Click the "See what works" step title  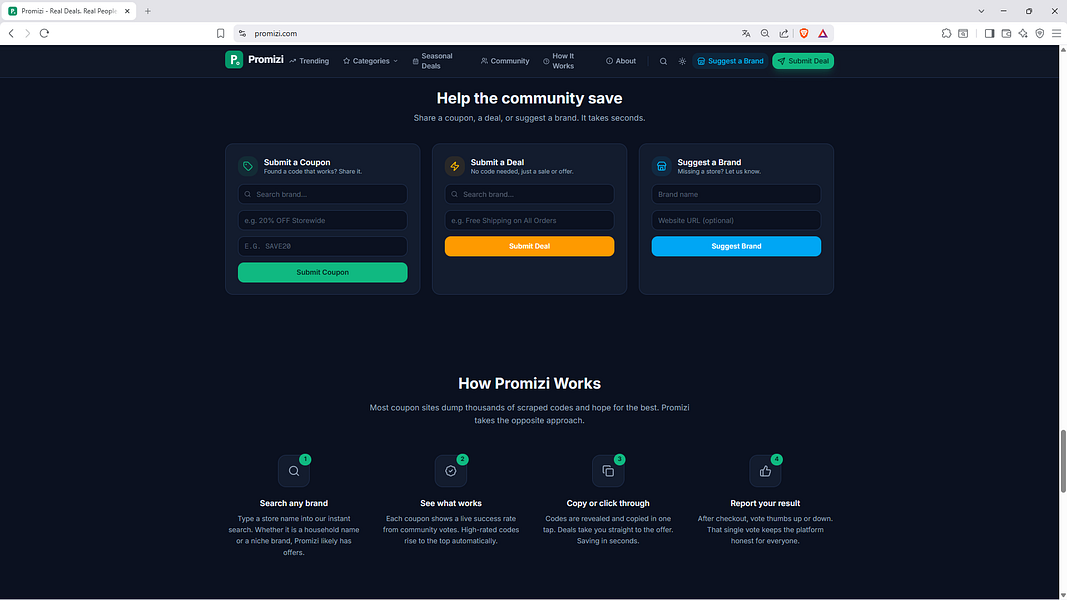tap(450, 503)
